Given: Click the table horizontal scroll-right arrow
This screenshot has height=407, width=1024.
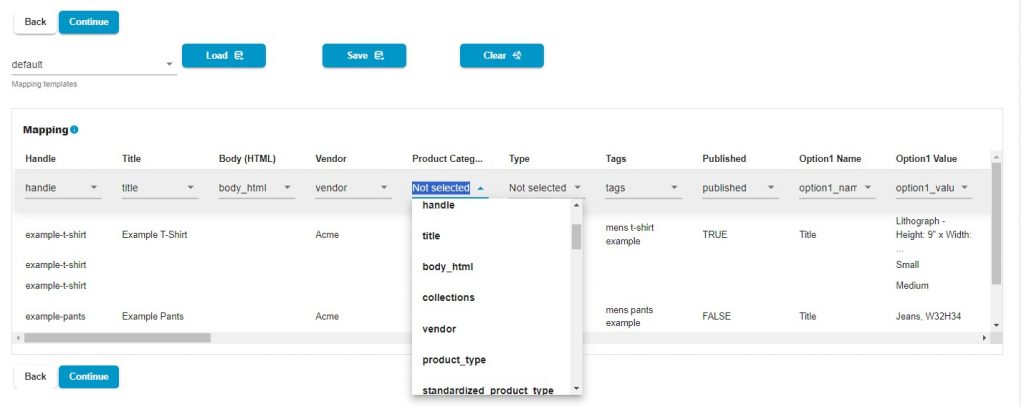Looking at the screenshot, I should [985, 338].
